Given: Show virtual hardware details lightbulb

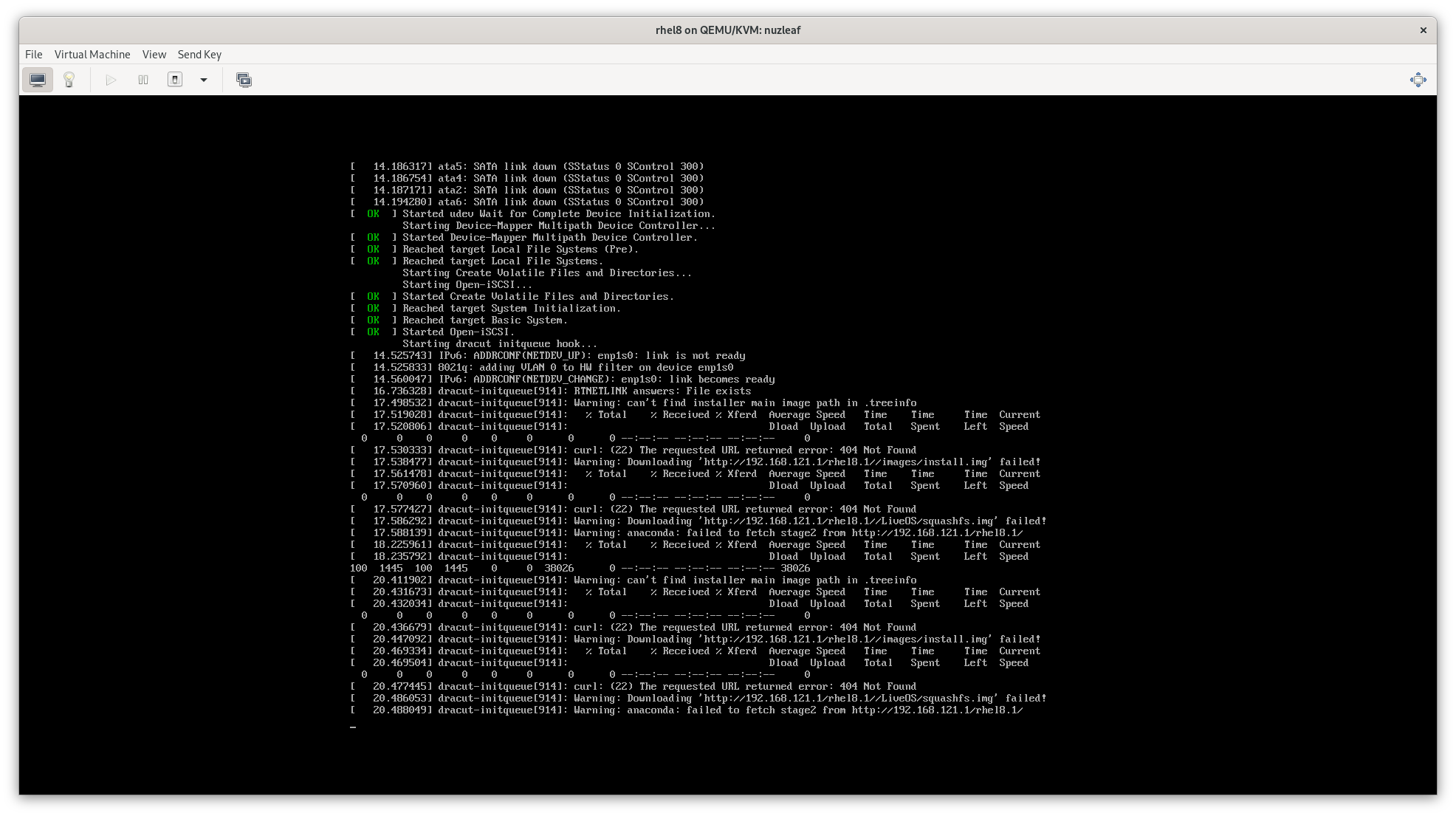Looking at the screenshot, I should point(69,80).
